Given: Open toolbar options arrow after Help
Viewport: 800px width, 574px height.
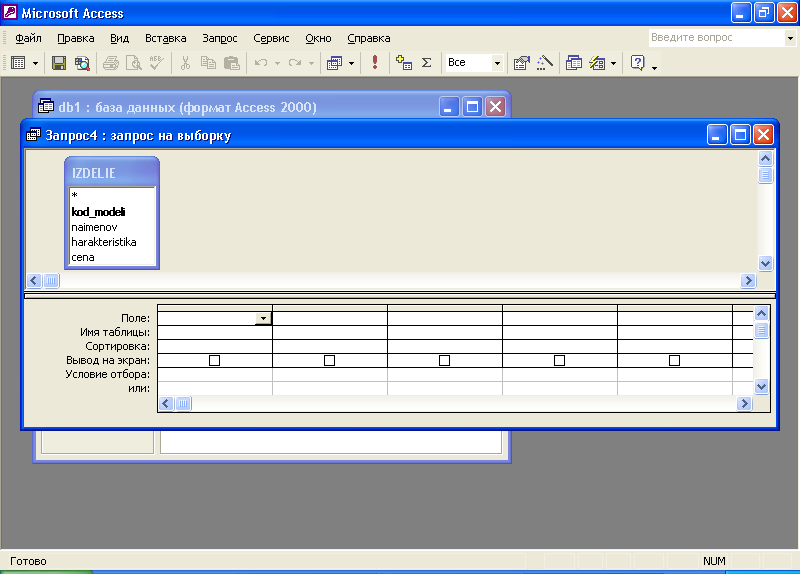Looking at the screenshot, I should pyautogui.click(x=654, y=66).
